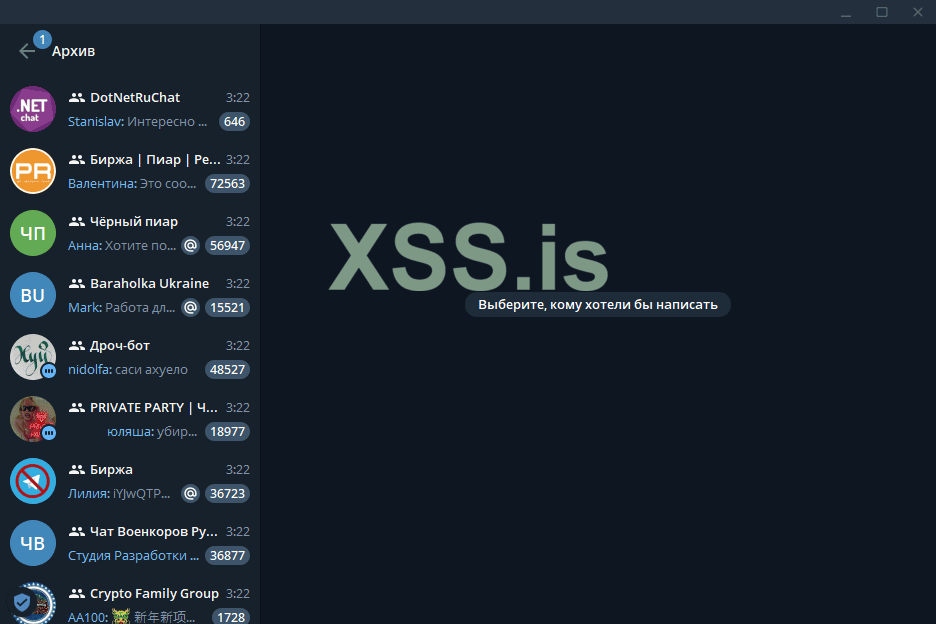Click Студия Разработки message preview

click(x=133, y=556)
